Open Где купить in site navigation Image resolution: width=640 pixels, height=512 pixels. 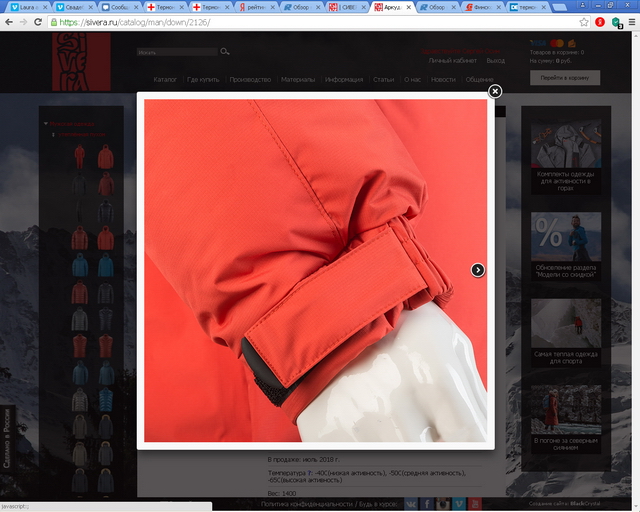pos(203,80)
